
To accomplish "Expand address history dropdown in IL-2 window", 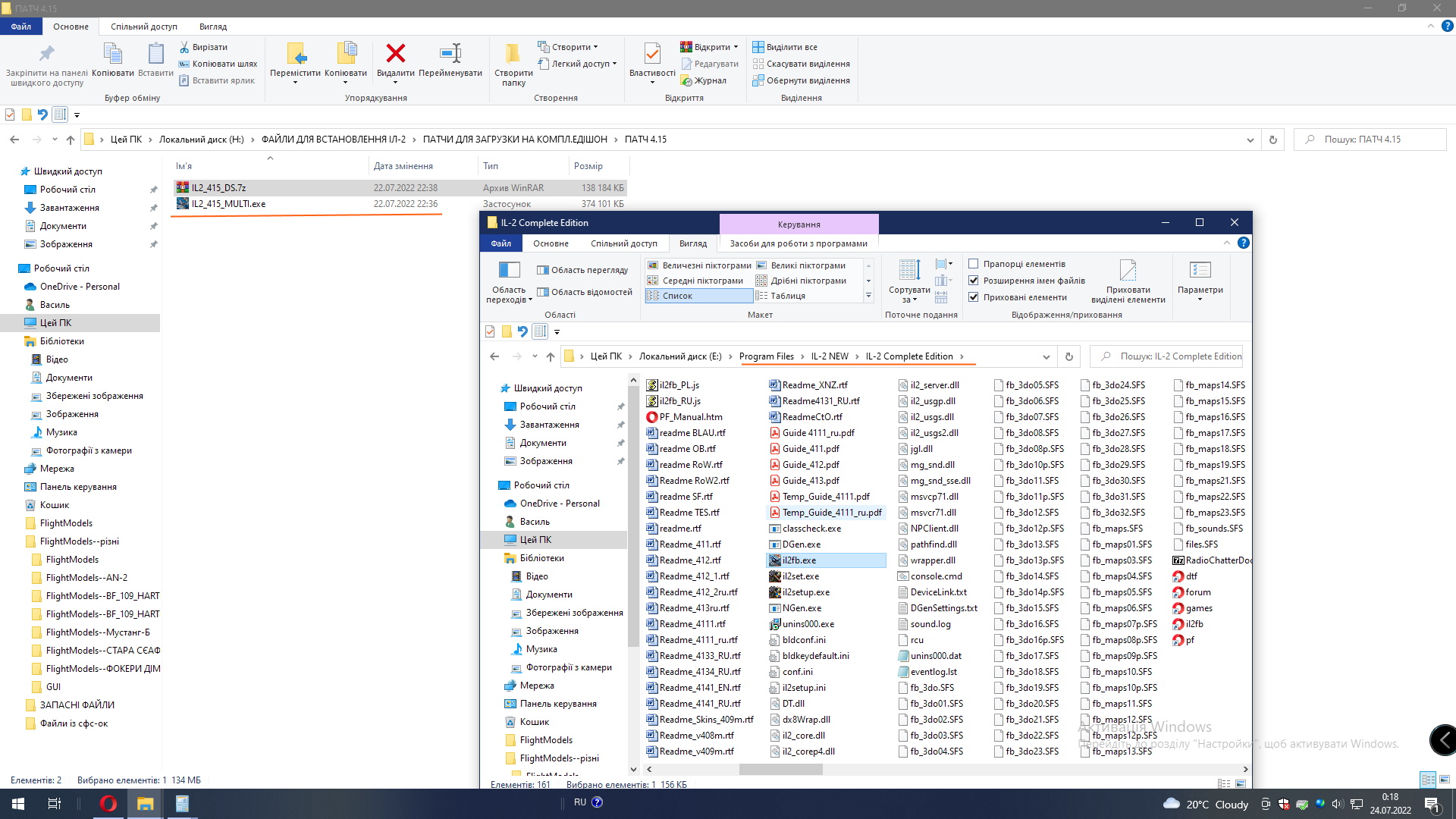I will pos(1046,356).
